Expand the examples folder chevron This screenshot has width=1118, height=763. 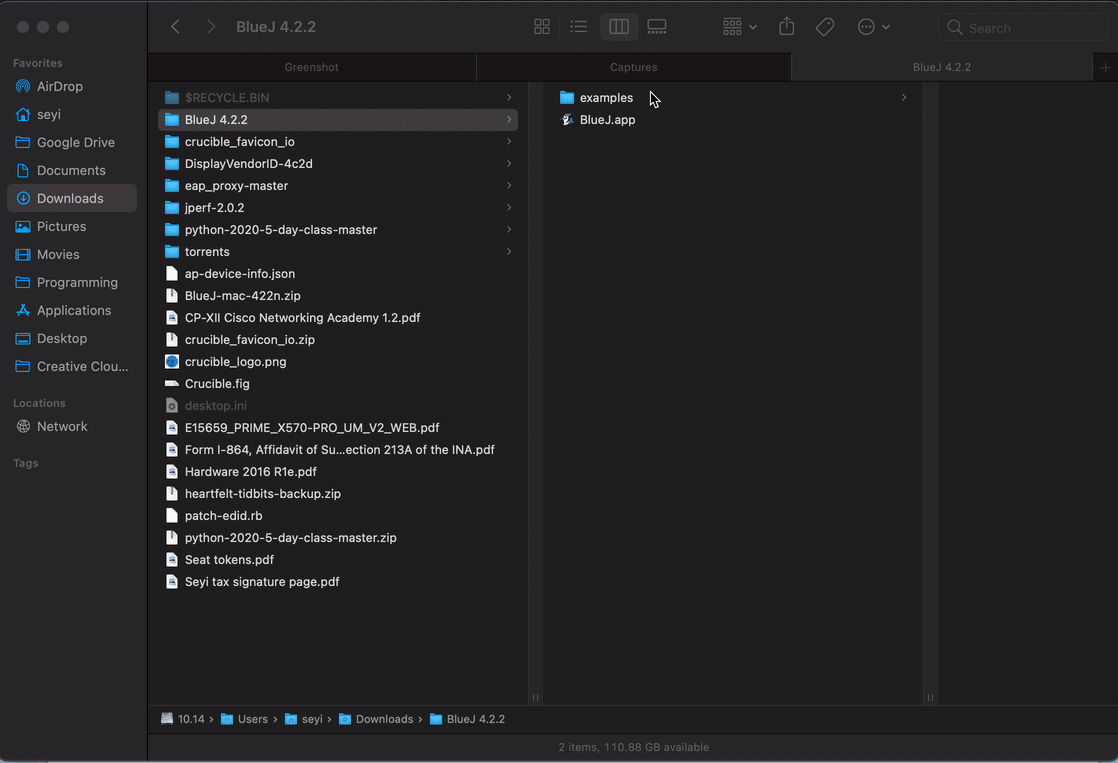pos(904,98)
